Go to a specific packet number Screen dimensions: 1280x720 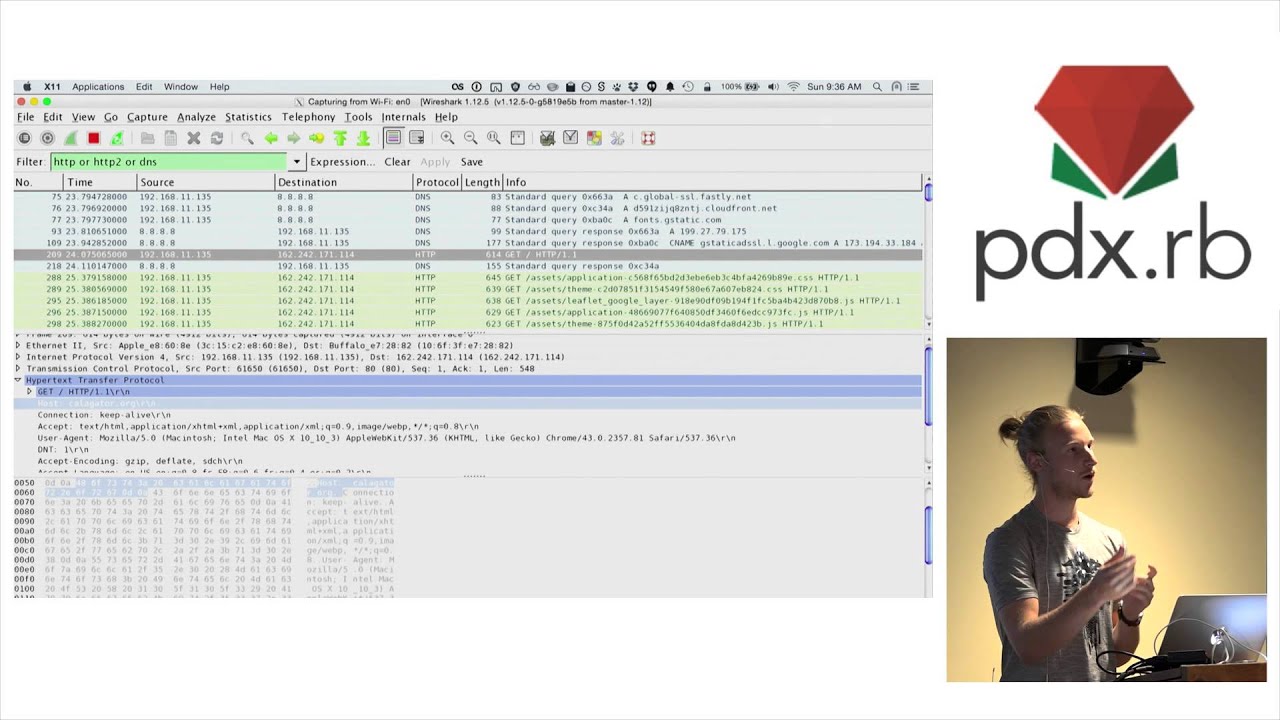click(316, 138)
